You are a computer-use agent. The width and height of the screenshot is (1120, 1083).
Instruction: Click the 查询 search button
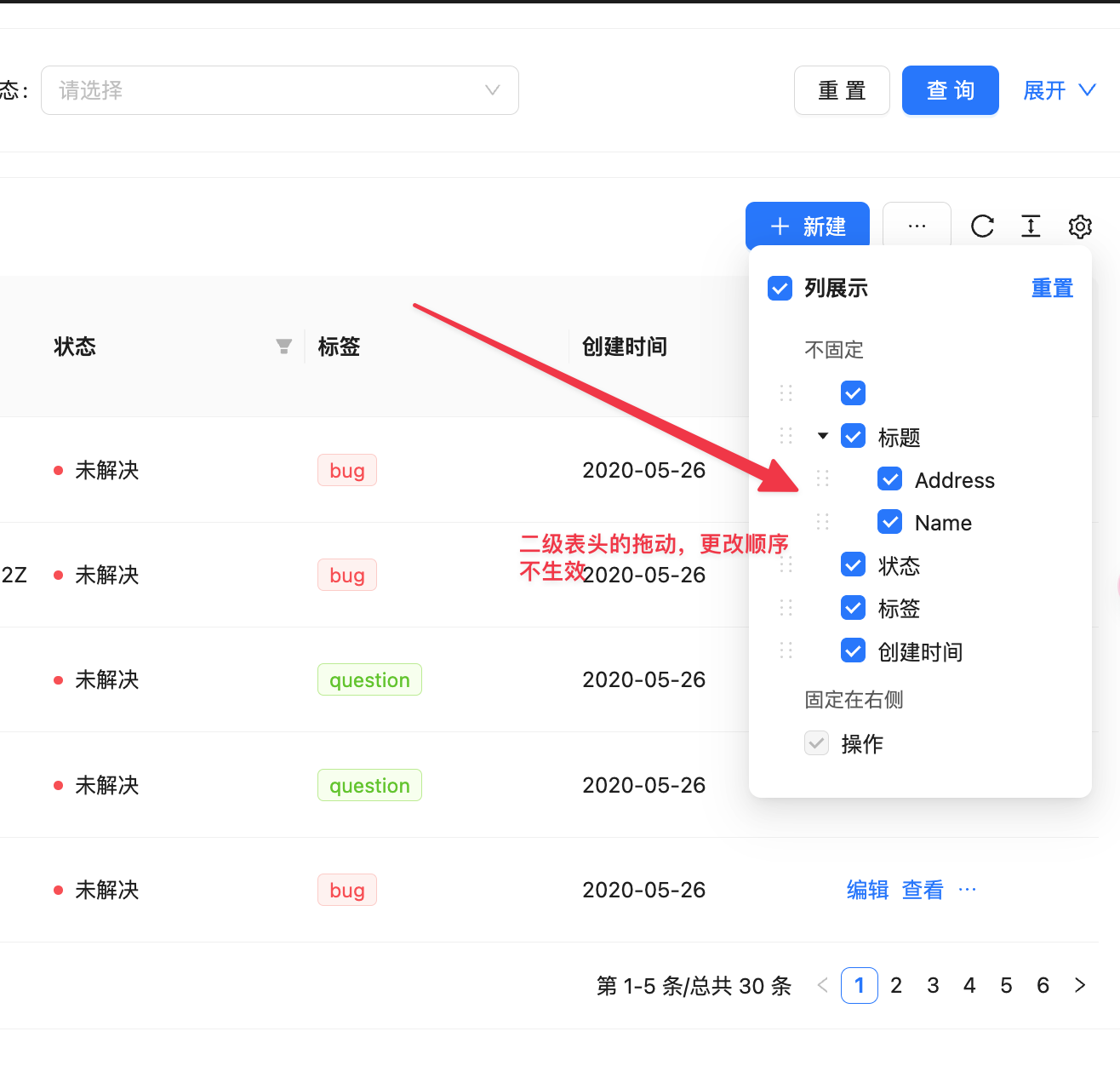pyautogui.click(x=950, y=90)
